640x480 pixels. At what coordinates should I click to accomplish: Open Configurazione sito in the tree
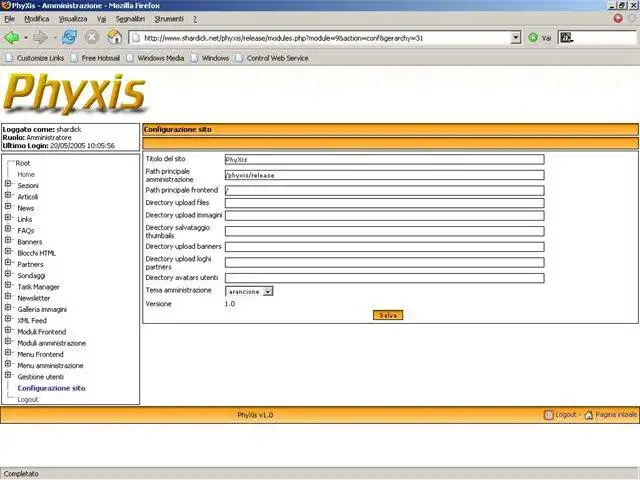pos(51,388)
